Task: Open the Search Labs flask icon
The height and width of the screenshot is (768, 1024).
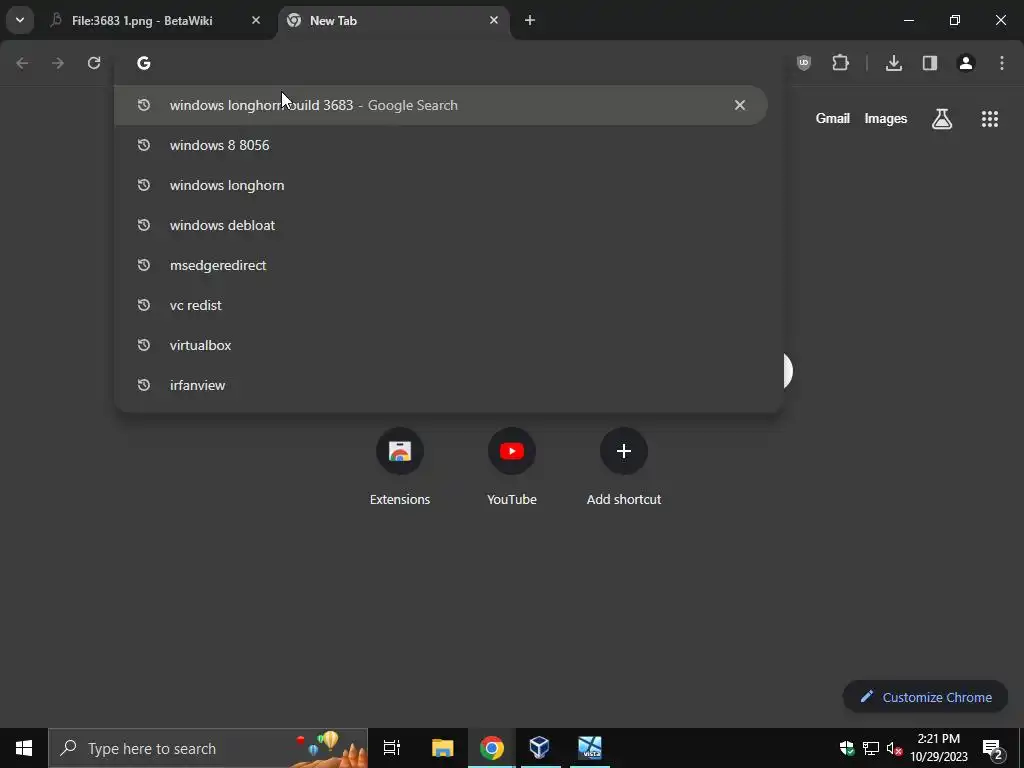Action: 942,119
